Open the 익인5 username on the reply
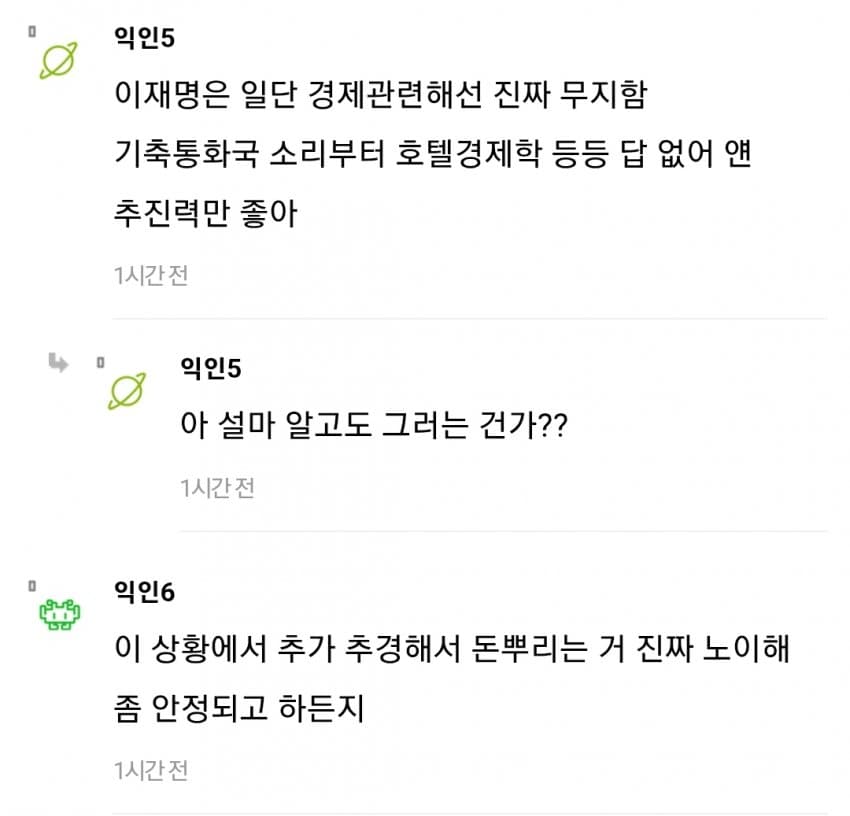This screenshot has width=850, height=816. click(212, 369)
